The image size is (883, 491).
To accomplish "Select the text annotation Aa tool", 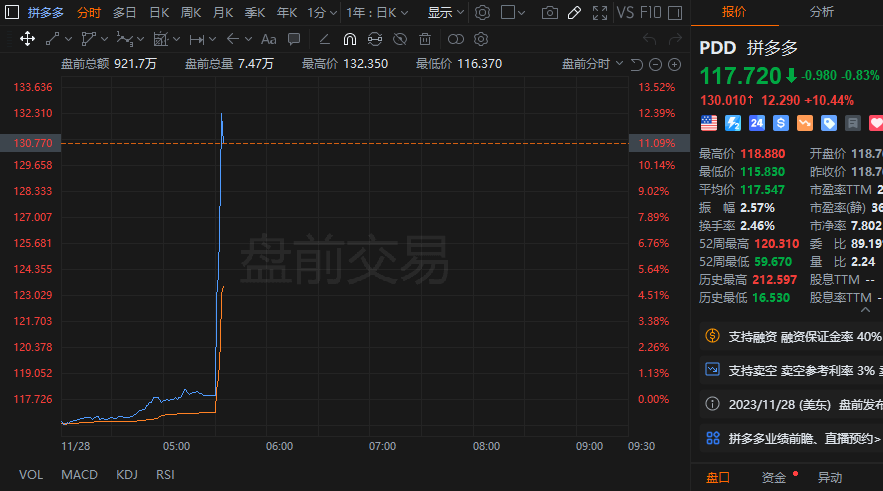I will [268, 39].
